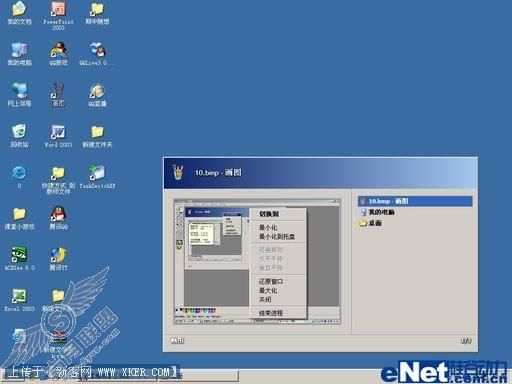Open the TaskSwitchXP desktop shortcut

point(97,177)
